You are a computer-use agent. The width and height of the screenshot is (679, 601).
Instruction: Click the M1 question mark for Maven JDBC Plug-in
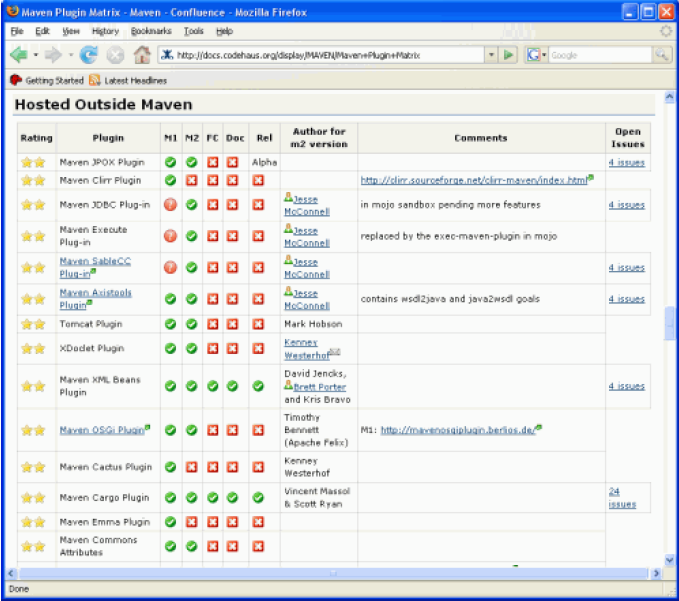(x=171, y=204)
